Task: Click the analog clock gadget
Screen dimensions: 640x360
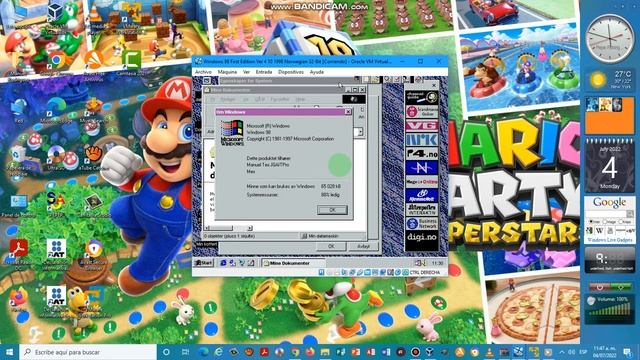Action: point(610,38)
